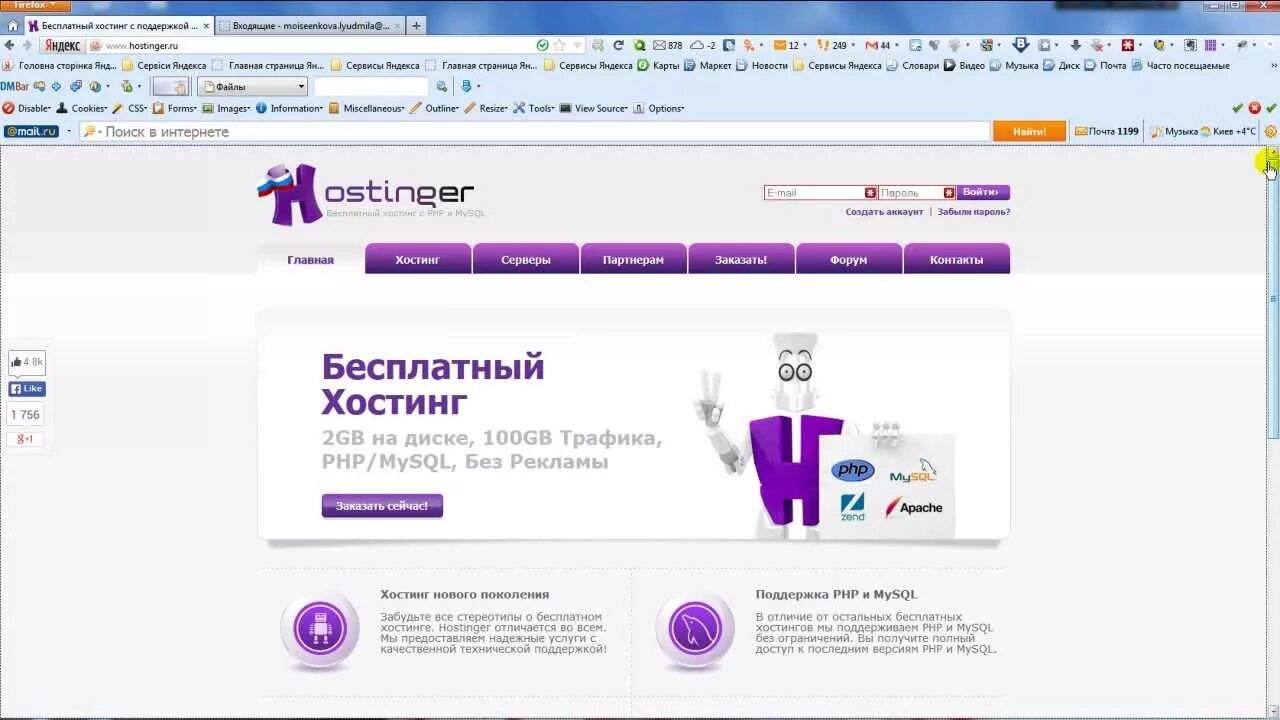Screen dimensions: 1280x720
Task: Open Mail.ru toolbar settings gear icon
Action: 1271,131
